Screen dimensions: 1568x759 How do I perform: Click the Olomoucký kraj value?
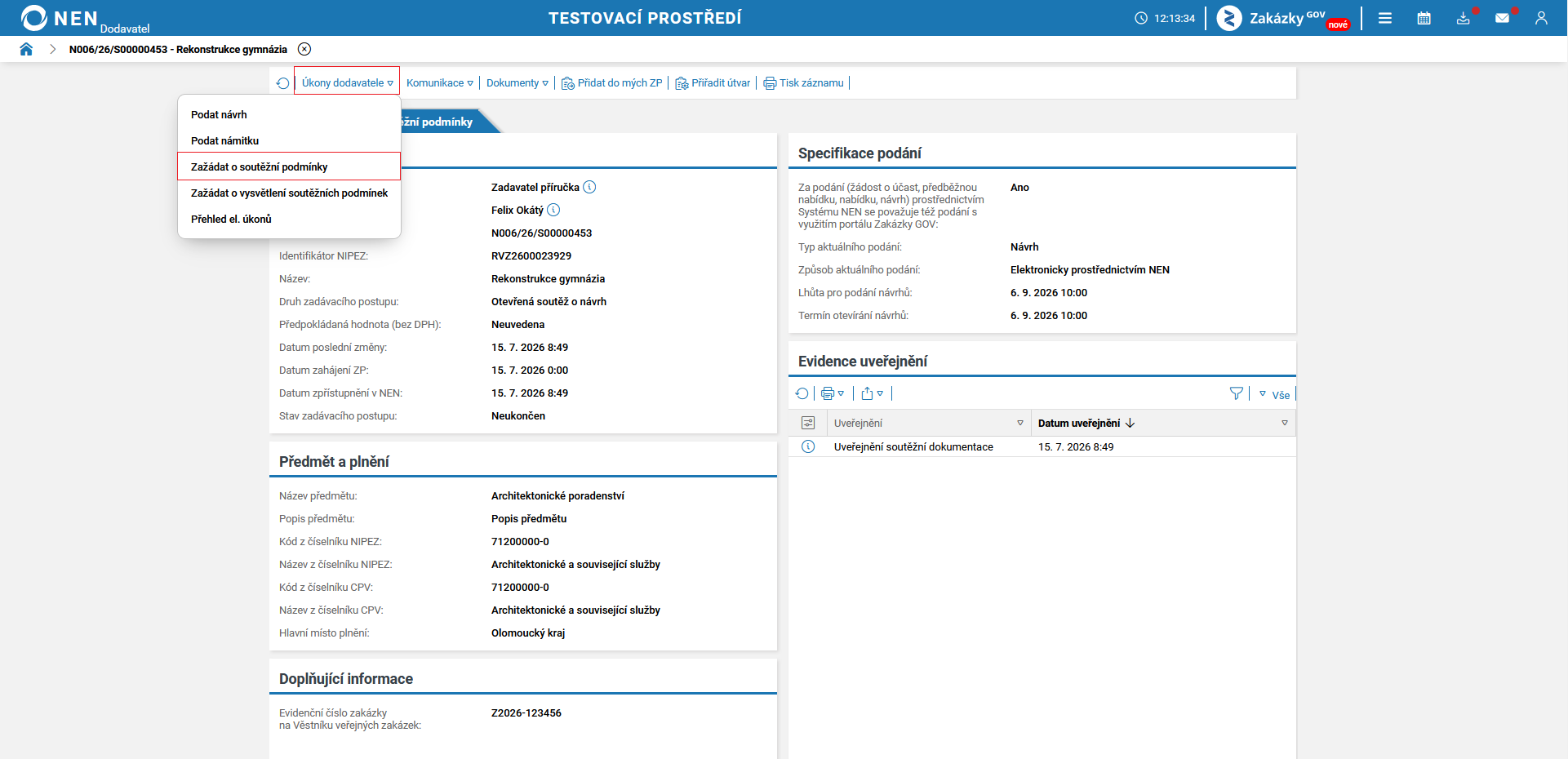point(528,632)
